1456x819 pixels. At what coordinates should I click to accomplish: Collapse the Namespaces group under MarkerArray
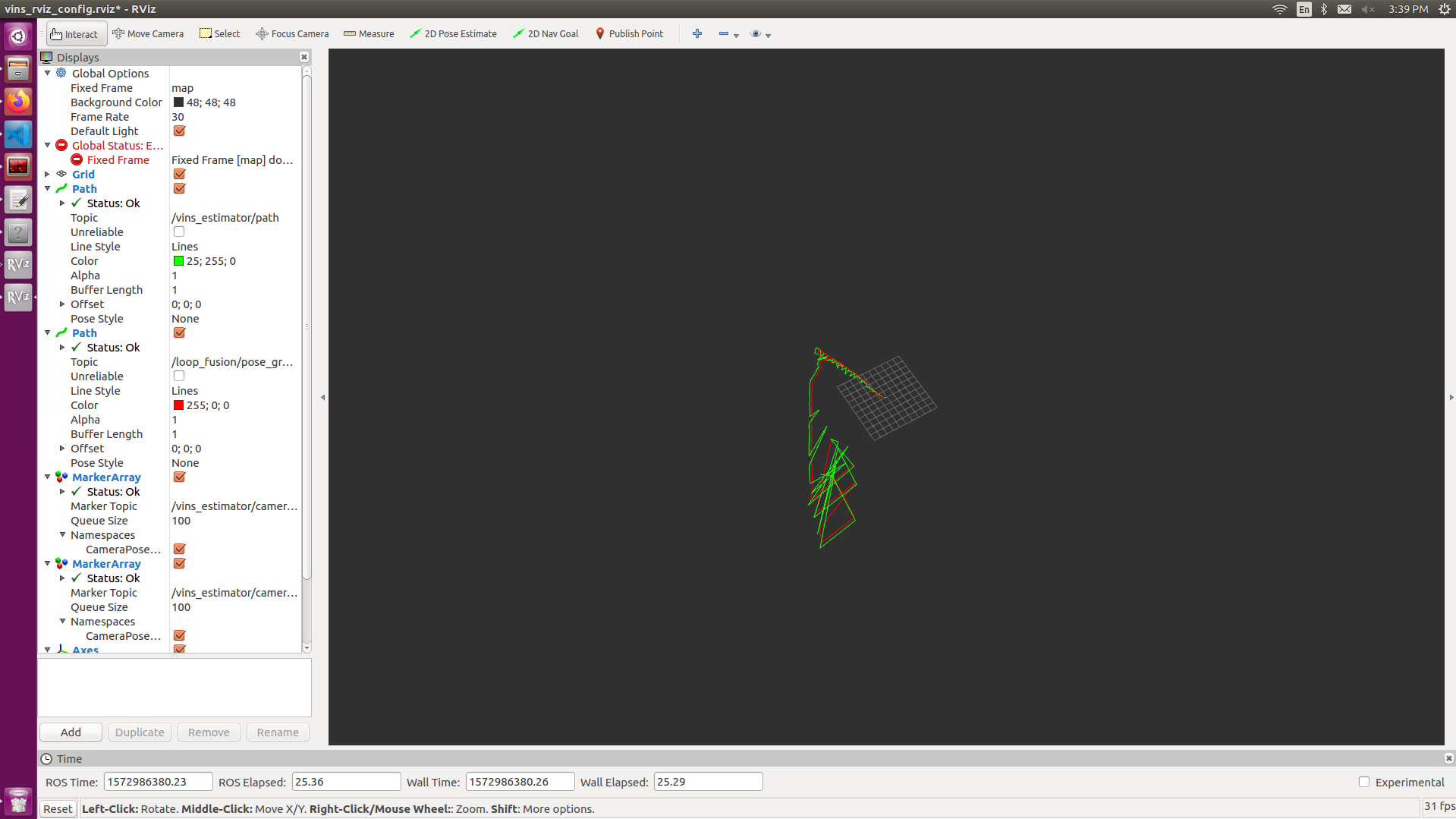tap(63, 535)
